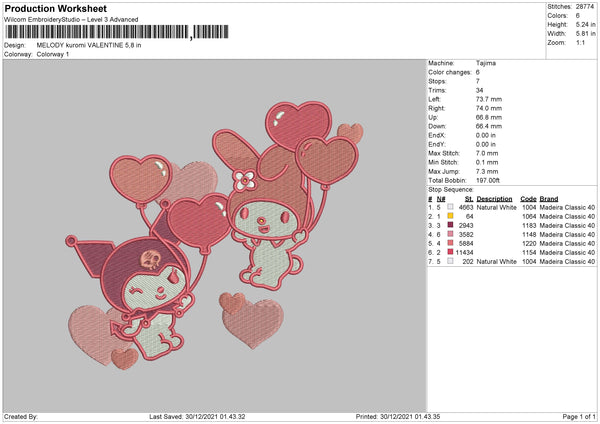Select the 'Stops:' label
The height and width of the screenshot is (424, 600).
tap(437, 81)
